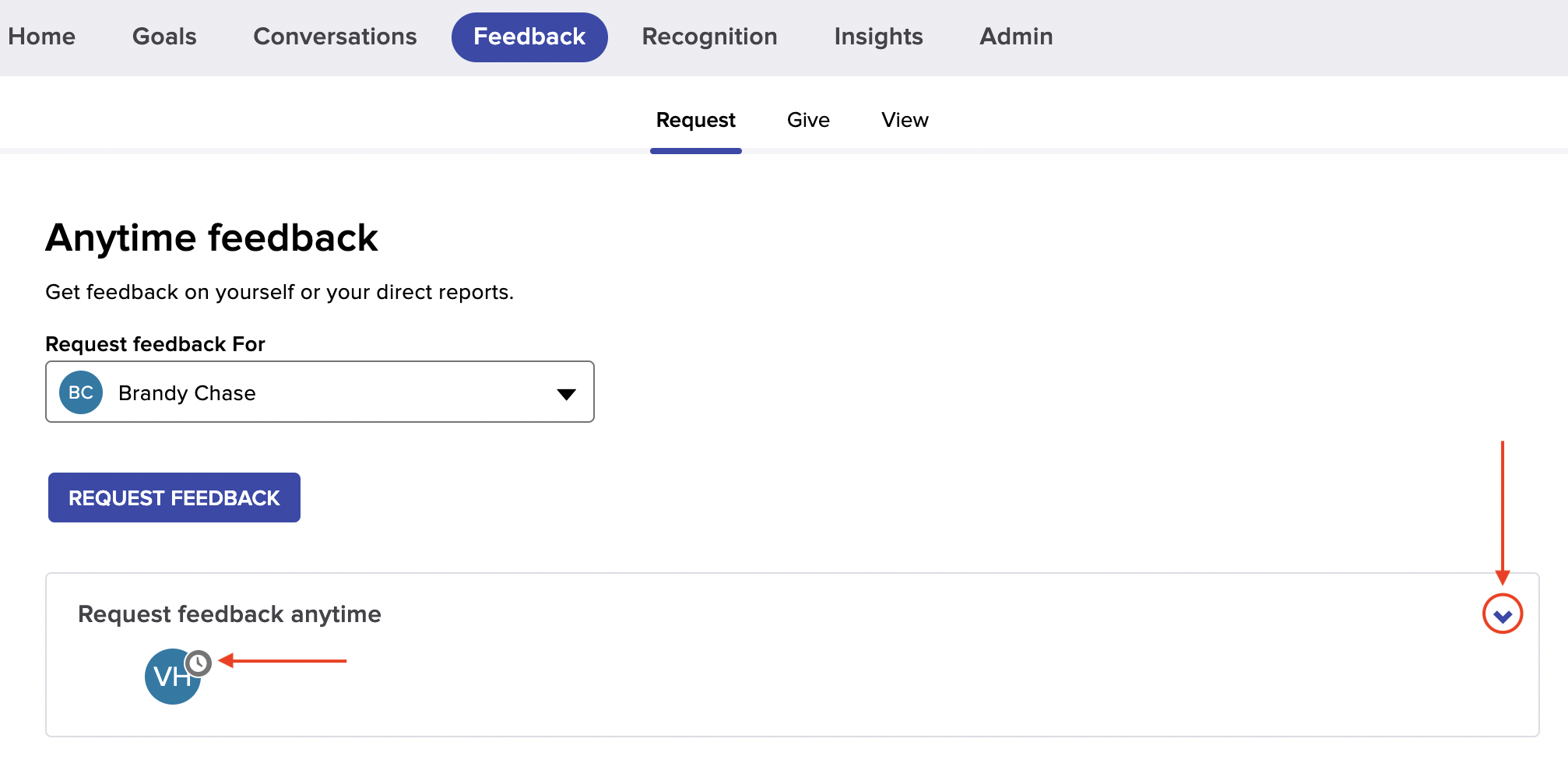This screenshot has width=1568, height=763.
Task: Open the Insights tab
Action: click(878, 37)
